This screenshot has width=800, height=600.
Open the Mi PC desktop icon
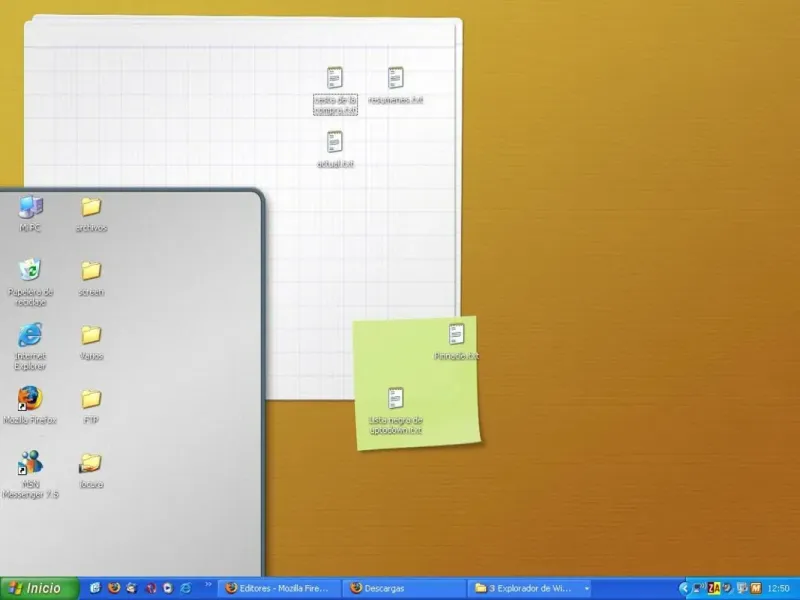pos(31,213)
